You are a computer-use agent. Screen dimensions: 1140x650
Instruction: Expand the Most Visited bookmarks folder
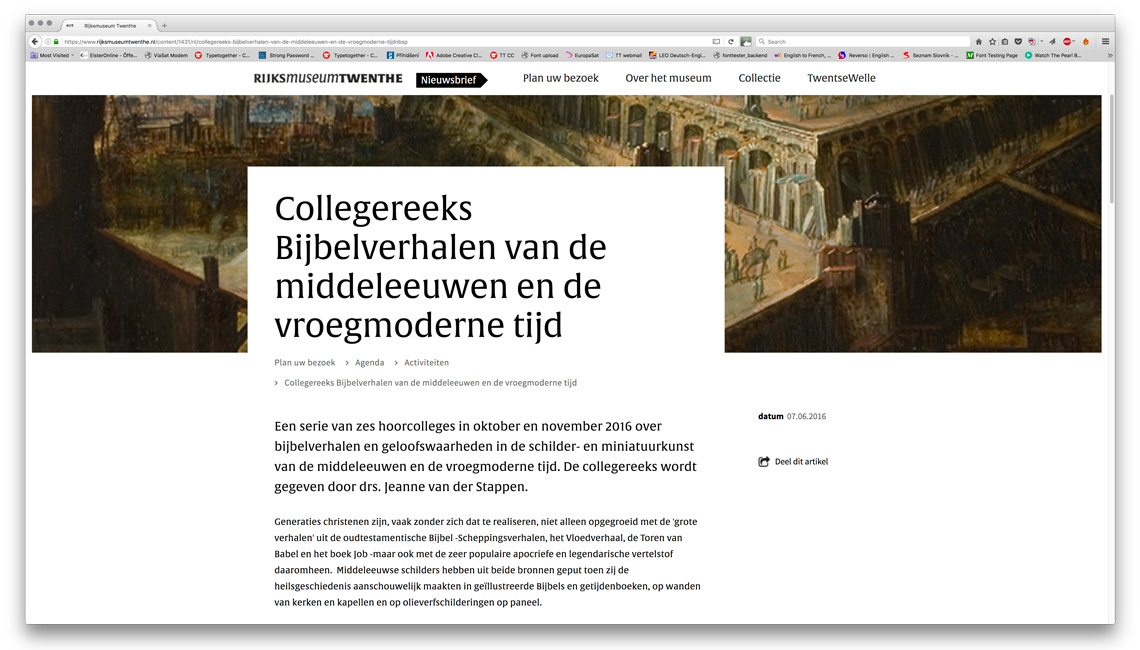(52, 55)
